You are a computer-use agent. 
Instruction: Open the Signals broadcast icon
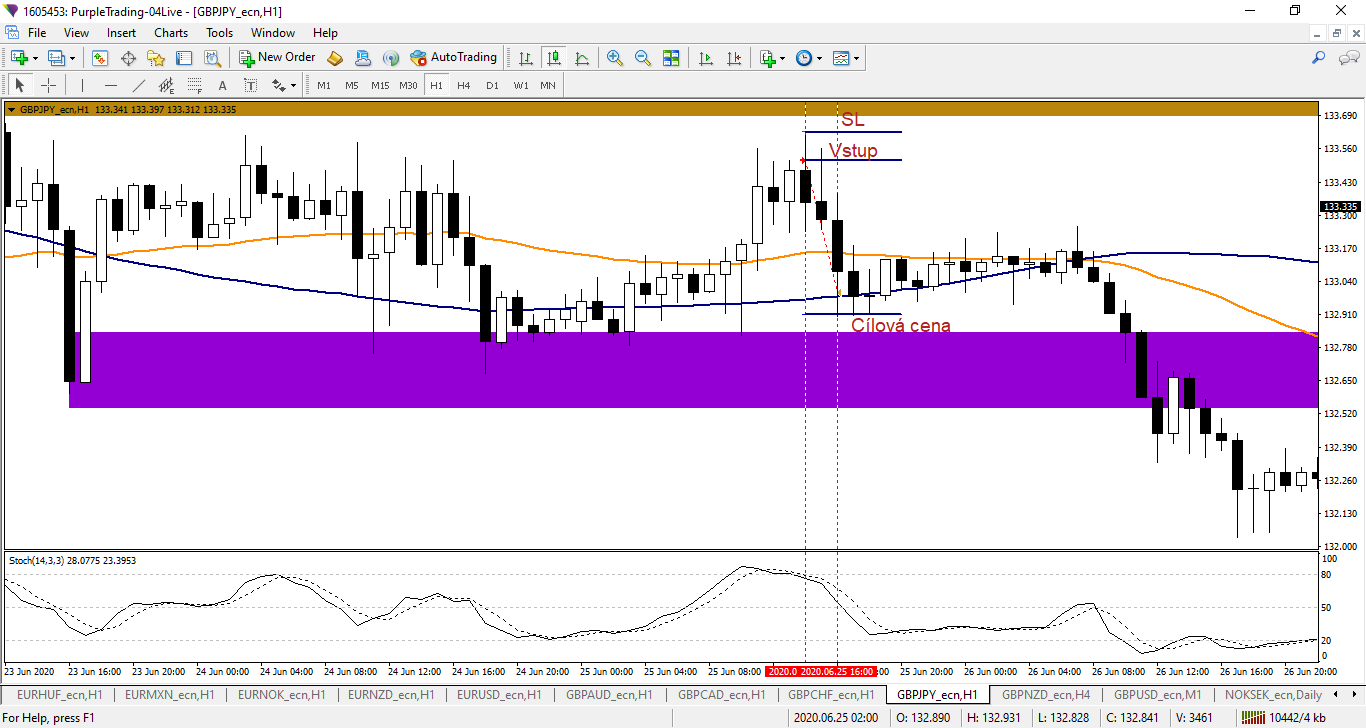(x=391, y=58)
